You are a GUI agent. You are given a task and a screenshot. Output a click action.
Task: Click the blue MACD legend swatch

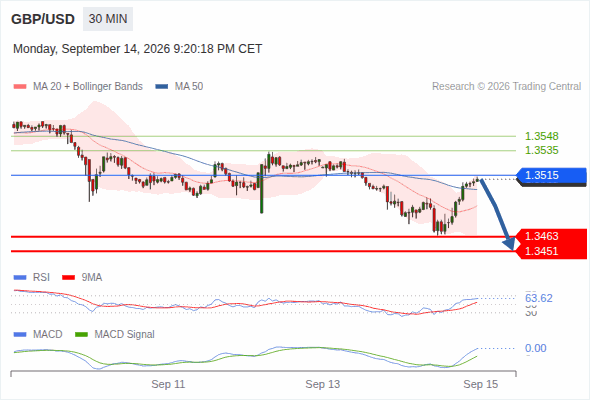[20, 335]
